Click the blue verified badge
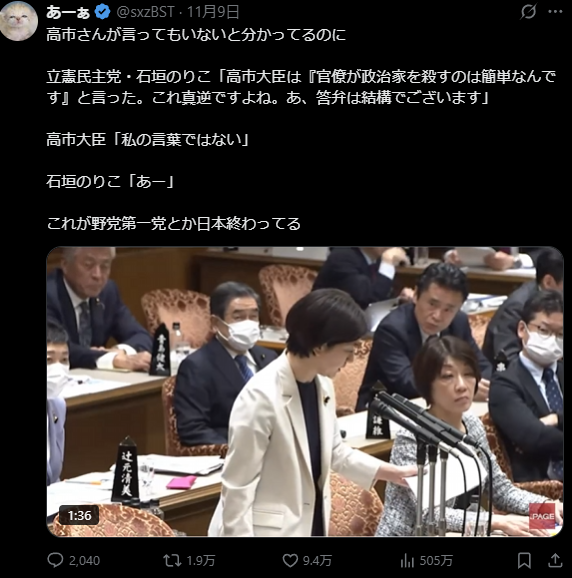 click(x=102, y=12)
